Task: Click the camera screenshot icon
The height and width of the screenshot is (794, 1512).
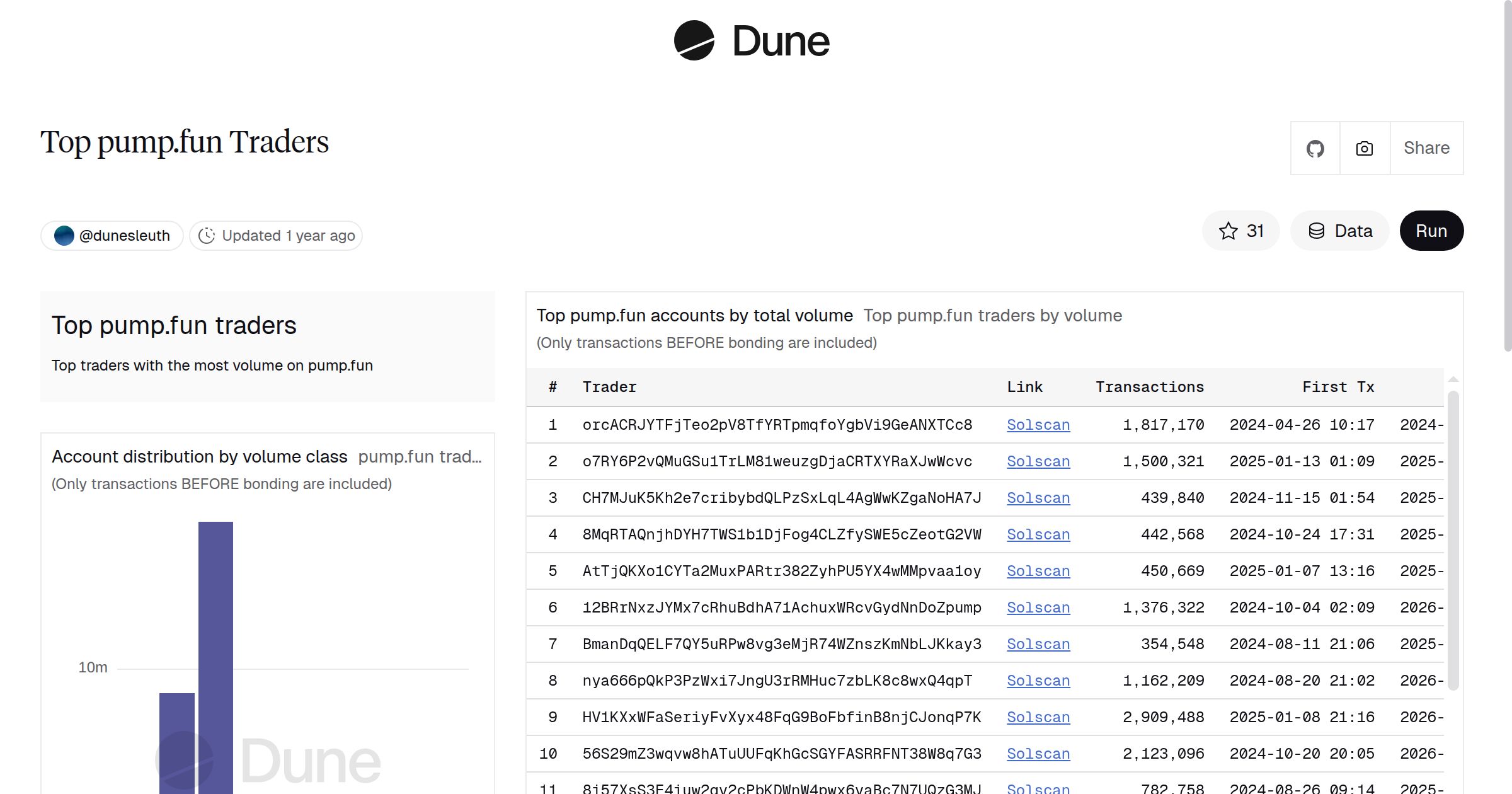Action: [1363, 148]
